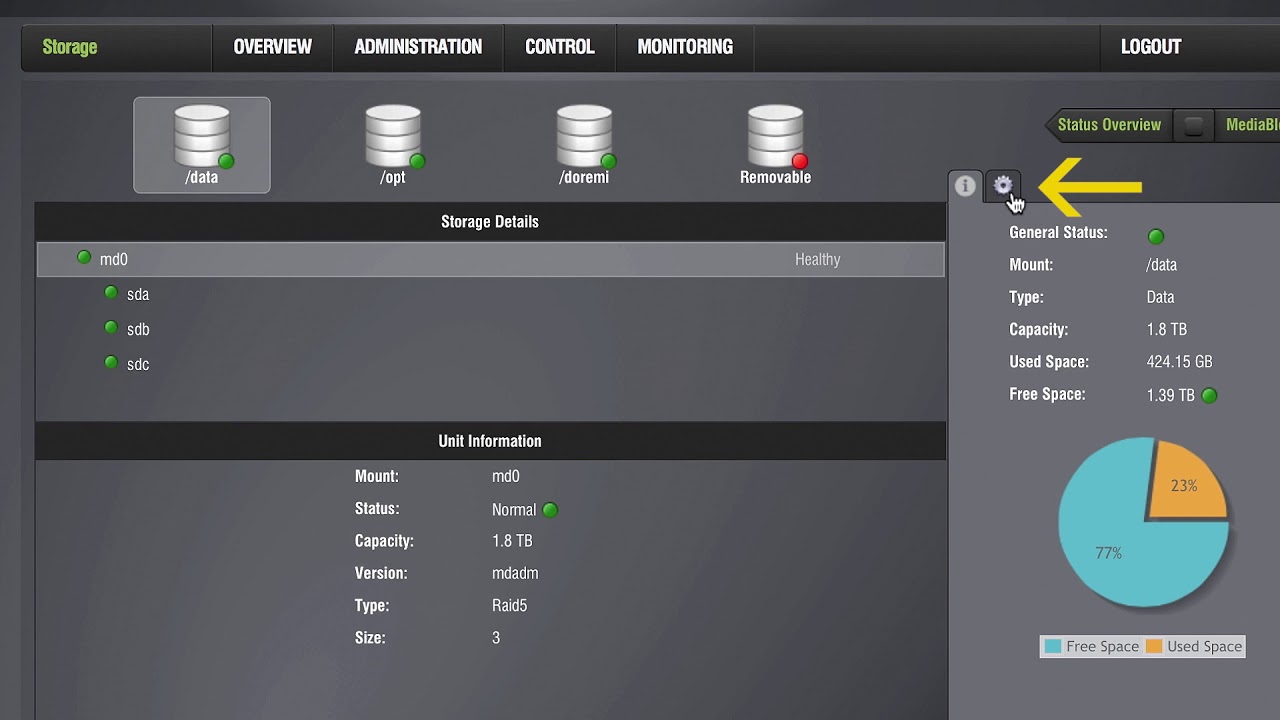
Task: Click the 1.8 TB value in Unit Information
Action: tap(512, 541)
